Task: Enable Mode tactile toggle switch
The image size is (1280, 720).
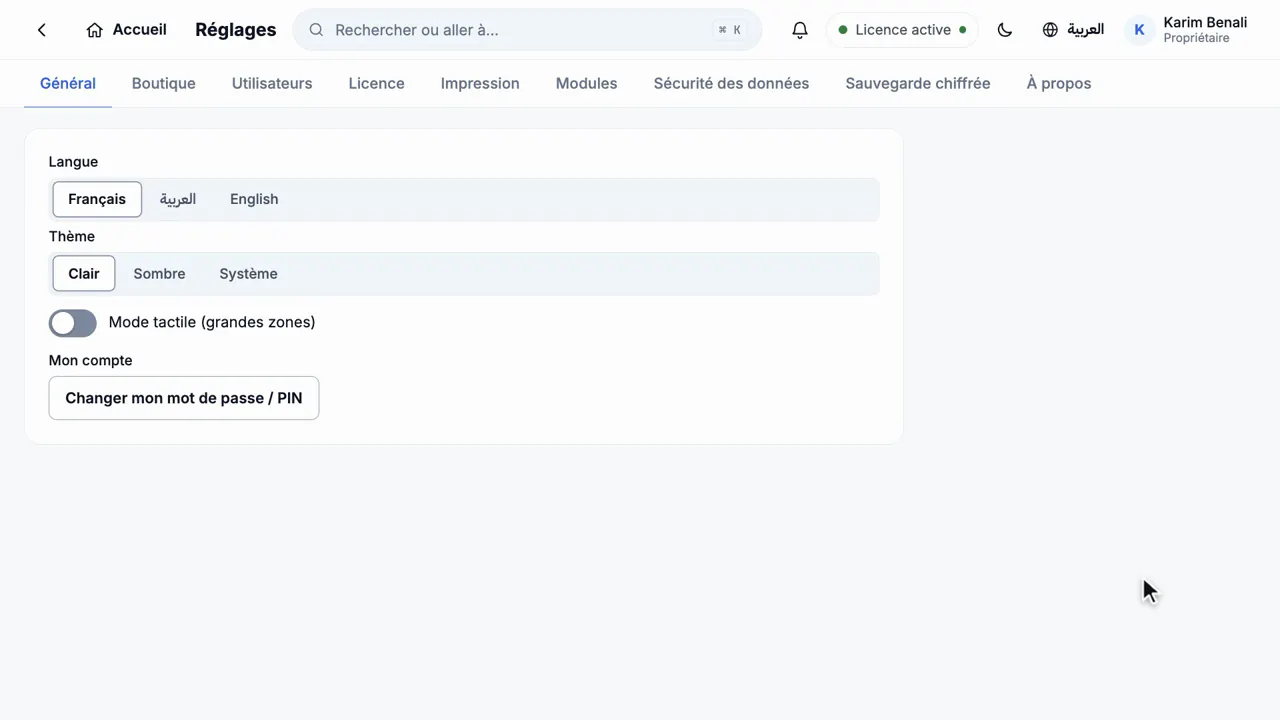Action: 73,323
